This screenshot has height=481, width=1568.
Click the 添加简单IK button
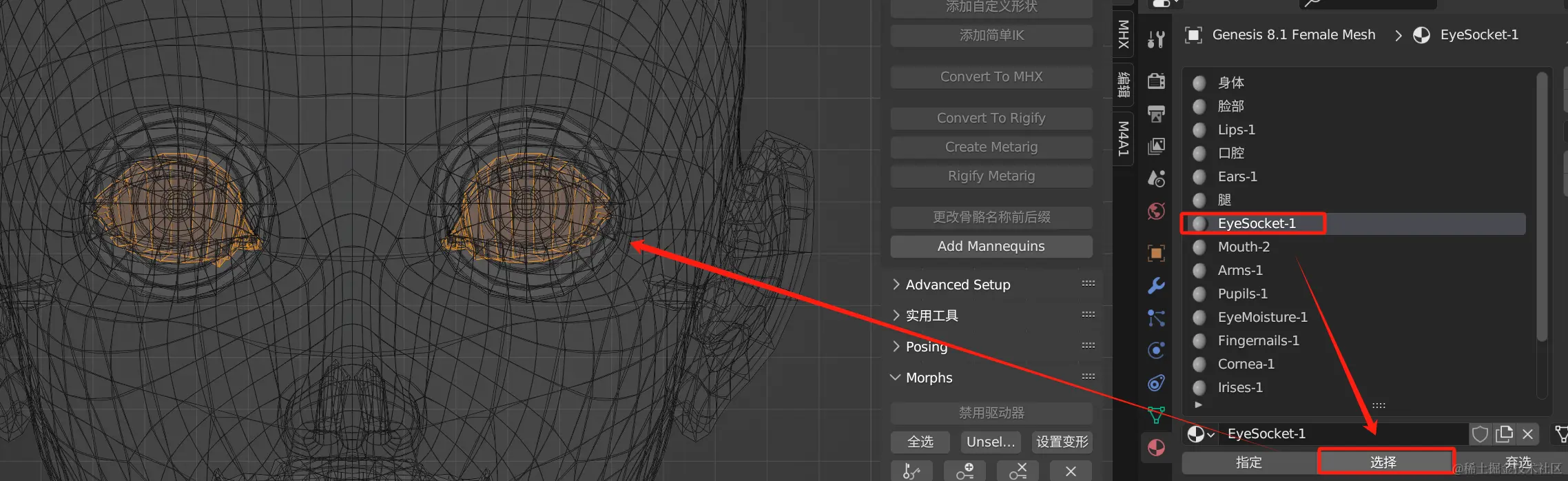pyautogui.click(x=991, y=35)
